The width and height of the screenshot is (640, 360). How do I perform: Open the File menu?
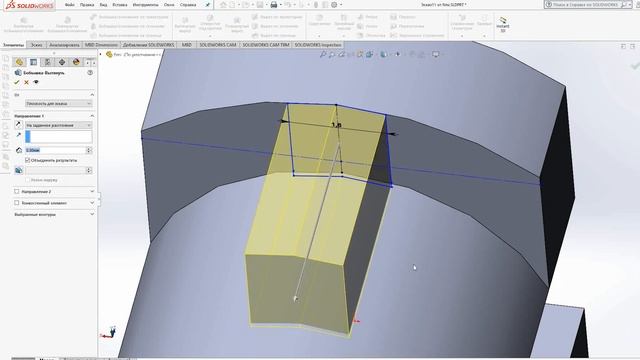(x=70, y=5)
